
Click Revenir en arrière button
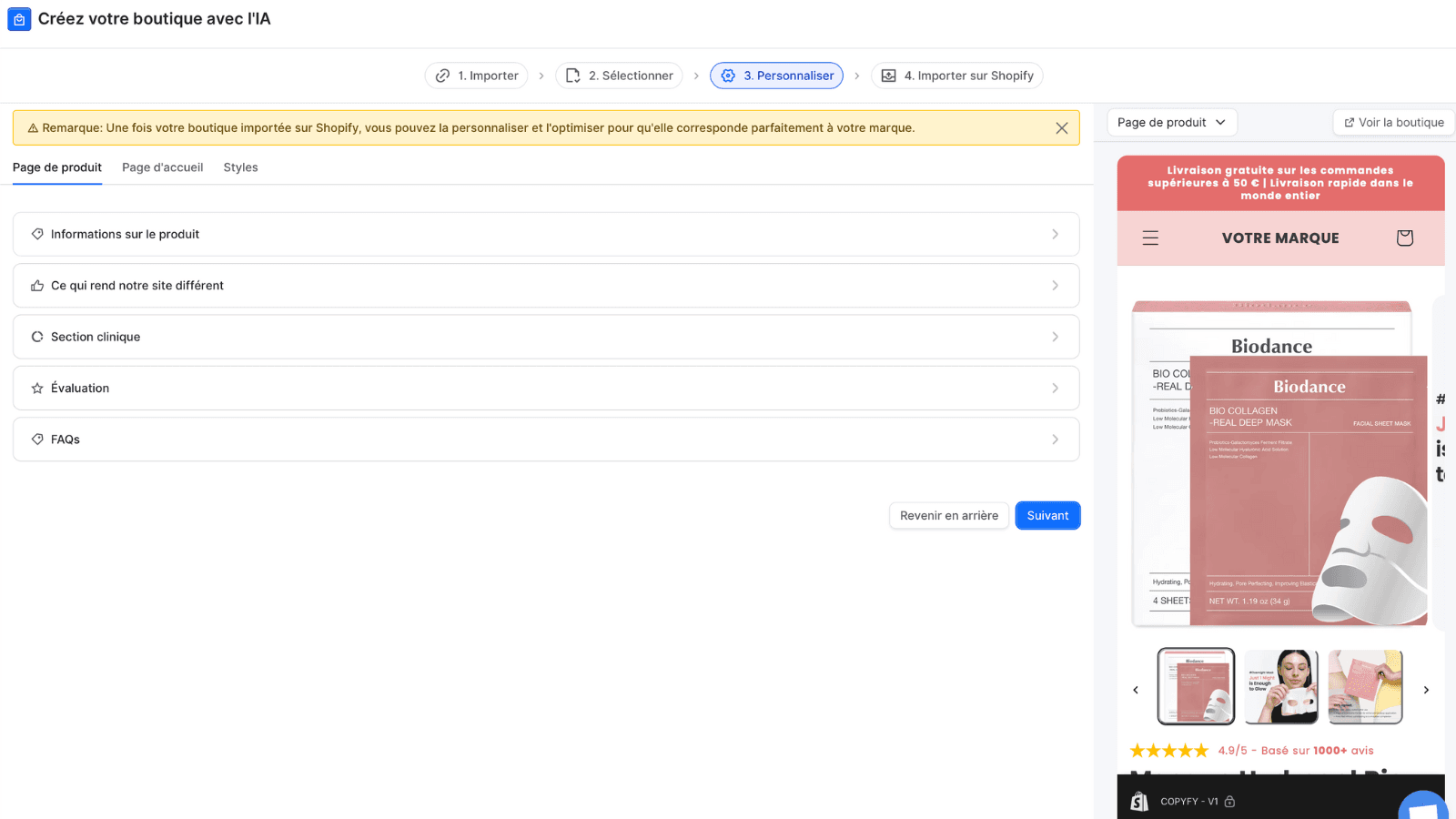coord(948,516)
